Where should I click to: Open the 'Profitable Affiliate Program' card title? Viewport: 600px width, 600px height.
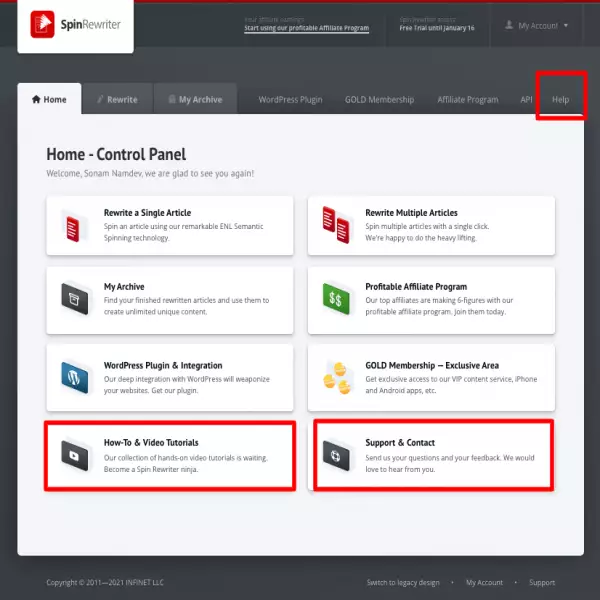[x=416, y=287]
